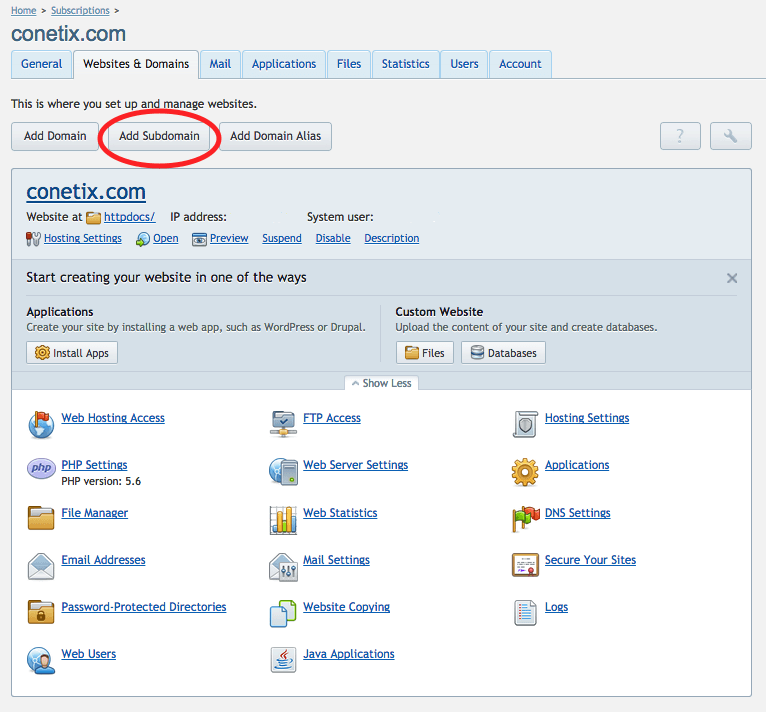Open the Mail Settings link
766x712 pixels.
click(337, 560)
